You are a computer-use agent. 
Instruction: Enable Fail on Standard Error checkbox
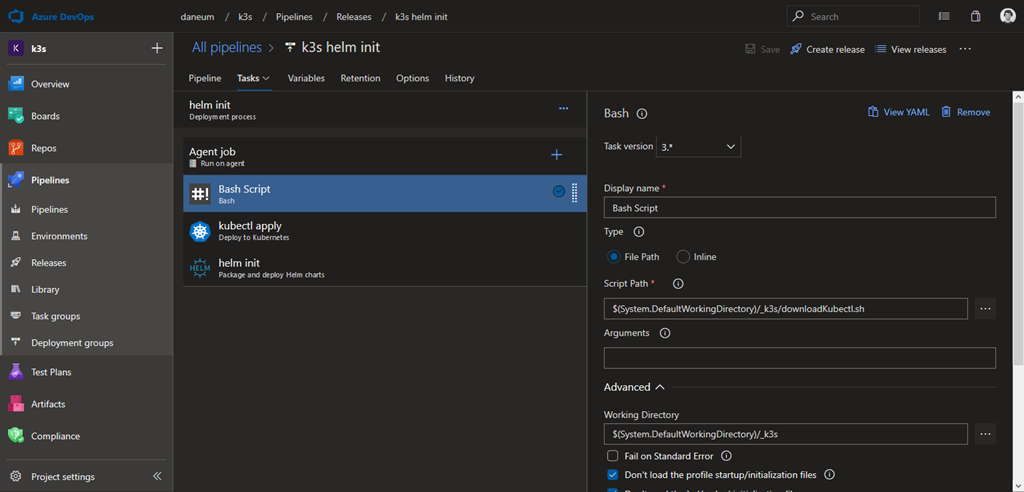coord(613,456)
